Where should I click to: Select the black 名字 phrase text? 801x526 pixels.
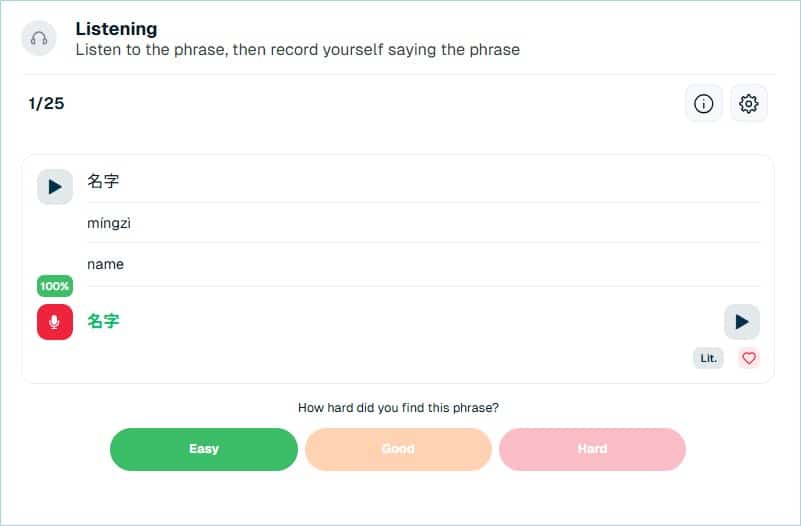tap(104, 182)
